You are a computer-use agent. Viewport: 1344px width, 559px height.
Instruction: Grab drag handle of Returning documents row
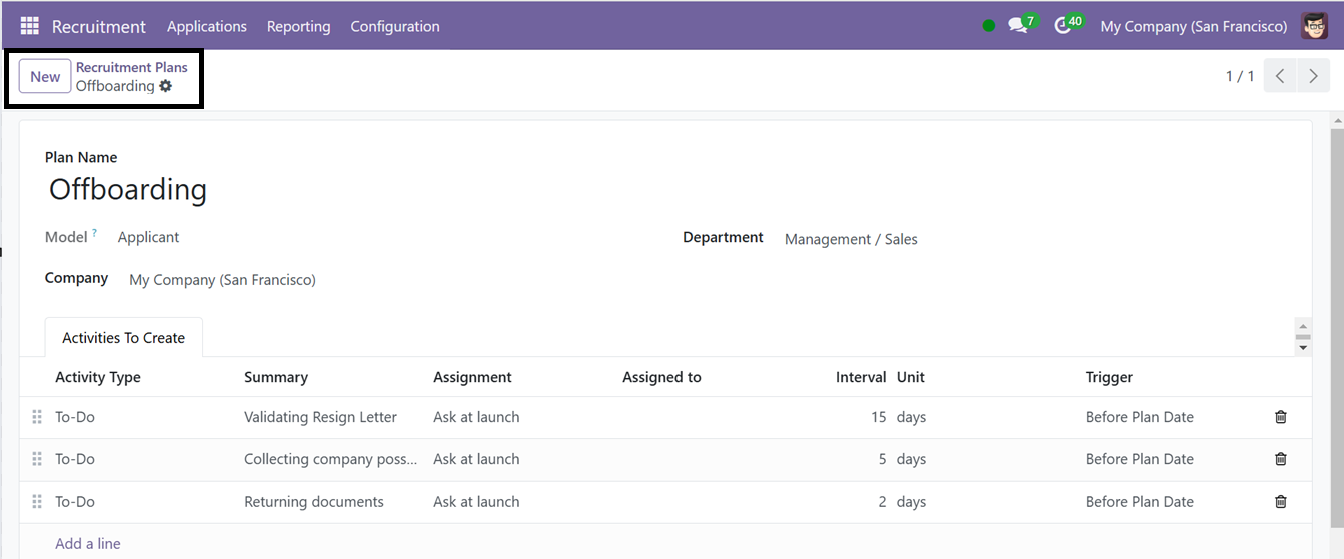37,501
